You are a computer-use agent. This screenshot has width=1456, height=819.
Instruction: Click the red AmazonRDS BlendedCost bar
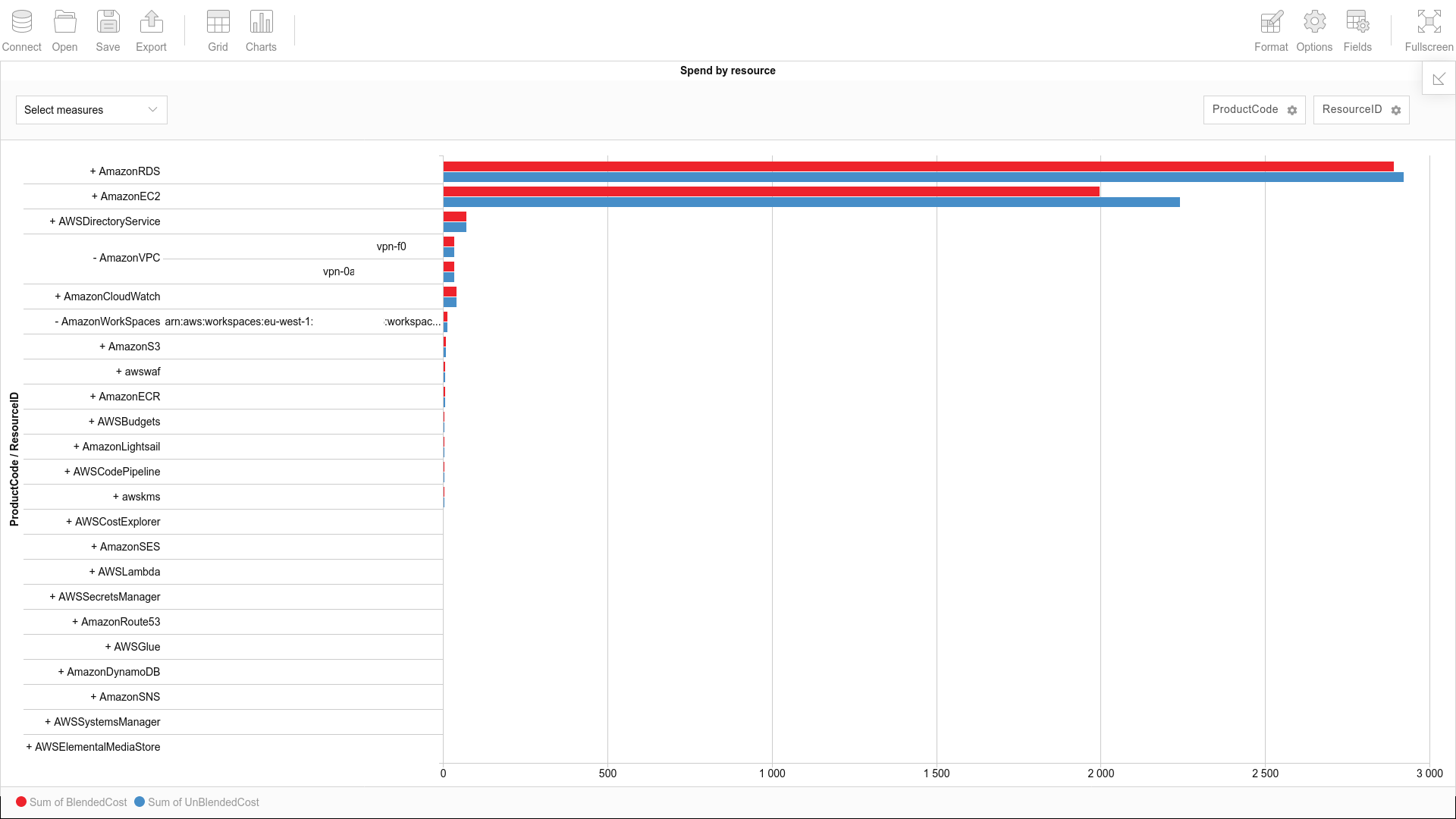(x=918, y=167)
